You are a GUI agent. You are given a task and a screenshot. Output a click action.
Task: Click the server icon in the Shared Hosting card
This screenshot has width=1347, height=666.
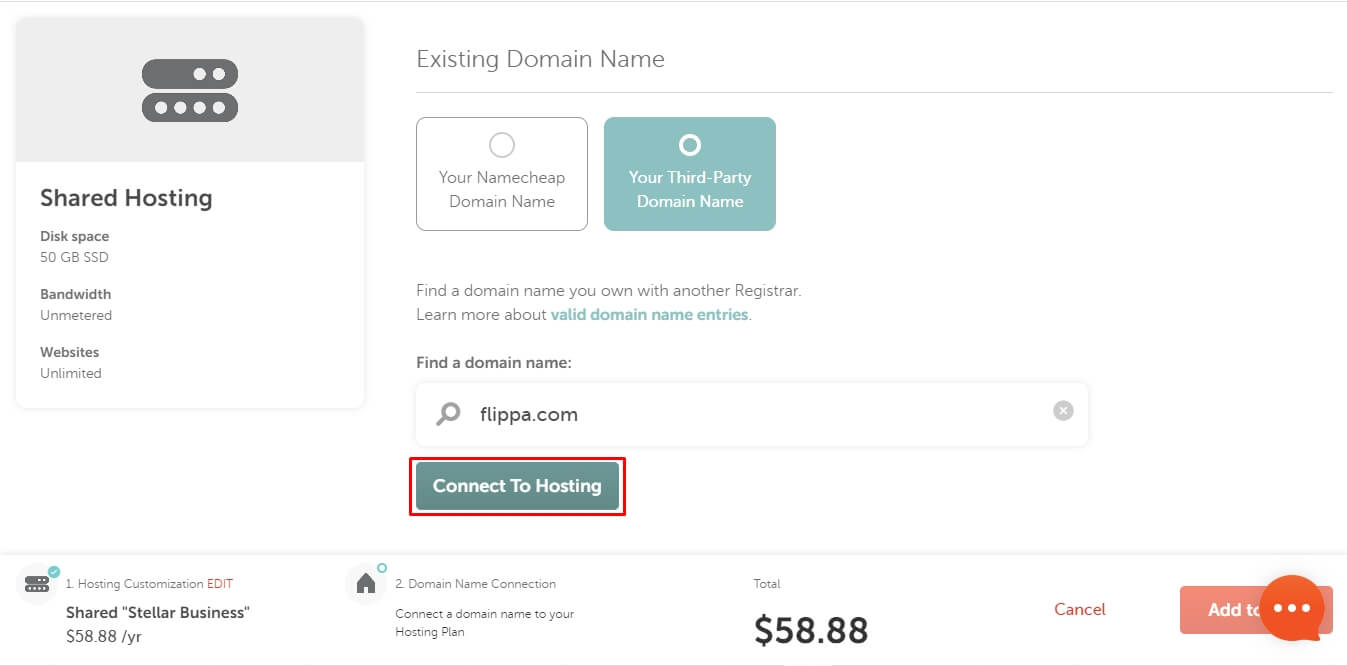(190, 90)
